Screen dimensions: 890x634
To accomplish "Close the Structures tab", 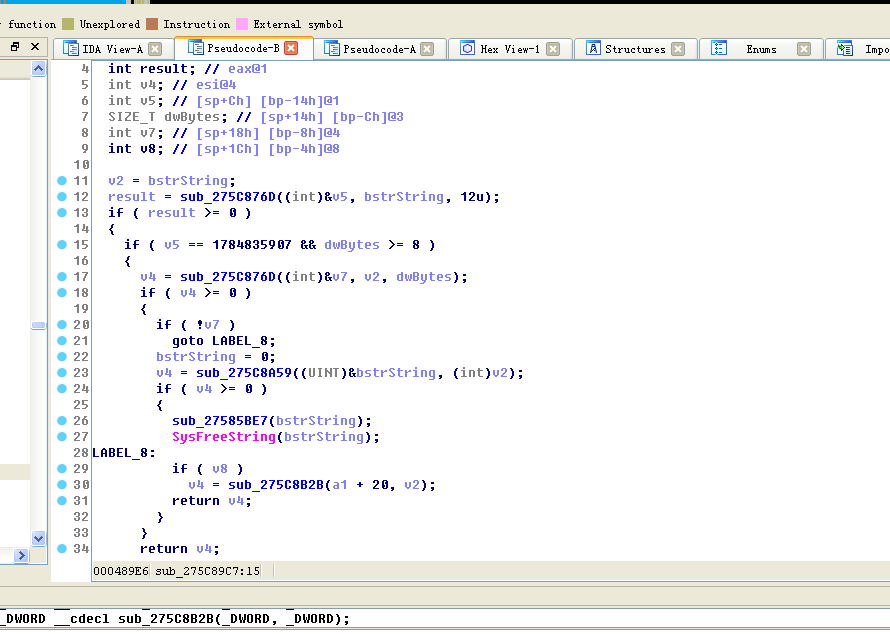I will (x=678, y=49).
